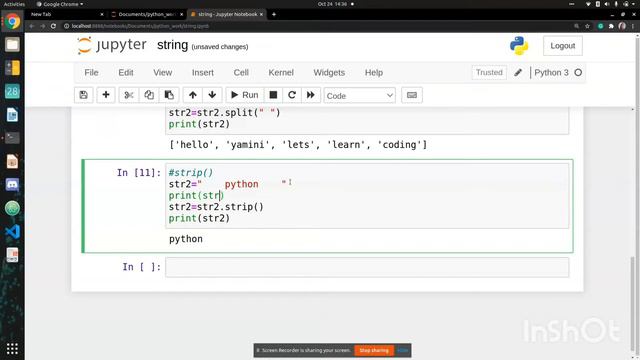The image size is (640, 360).
Task: Open the command palette keyboard icon
Action: [412, 95]
